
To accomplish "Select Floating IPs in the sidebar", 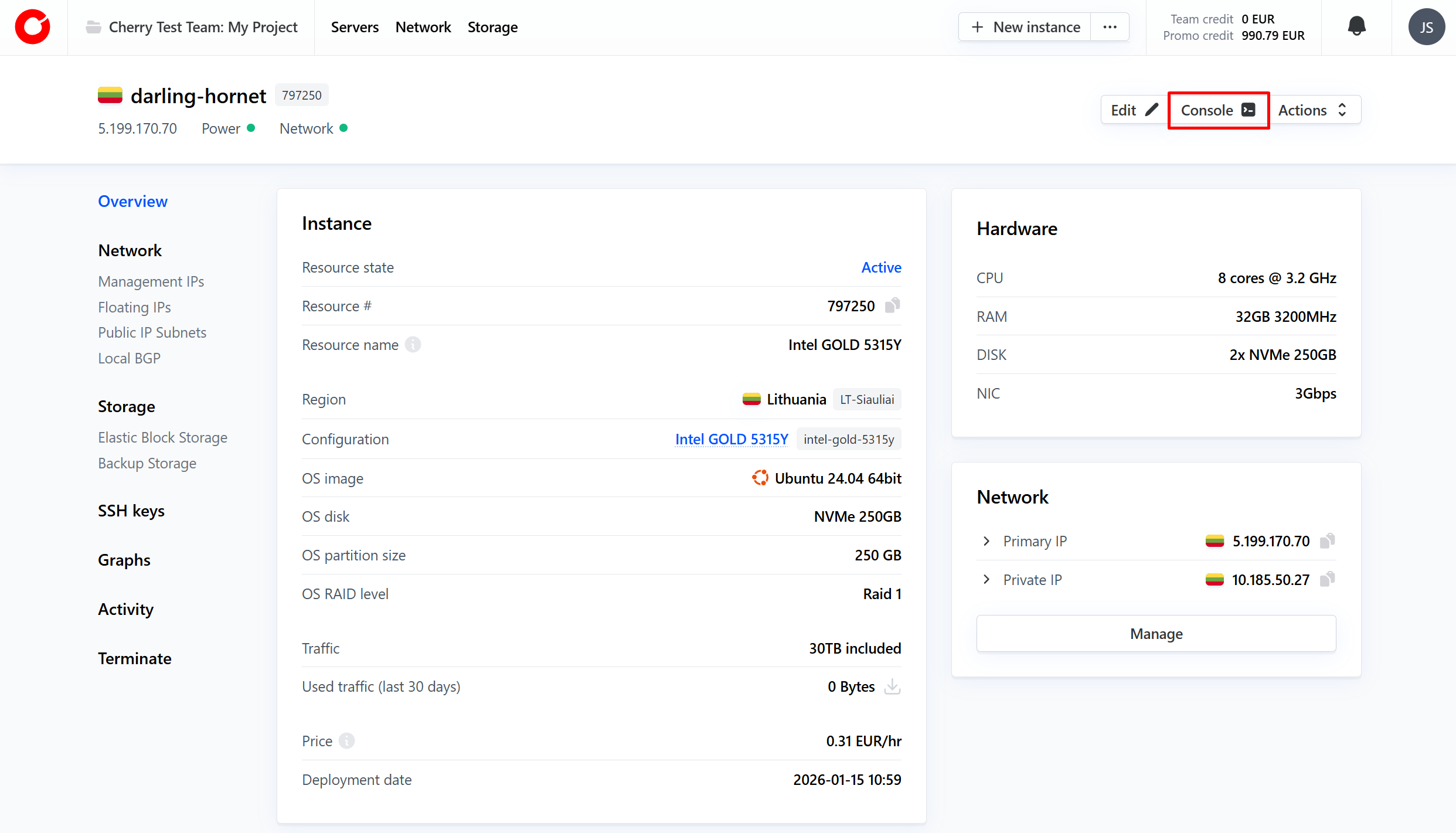I will pos(134,307).
